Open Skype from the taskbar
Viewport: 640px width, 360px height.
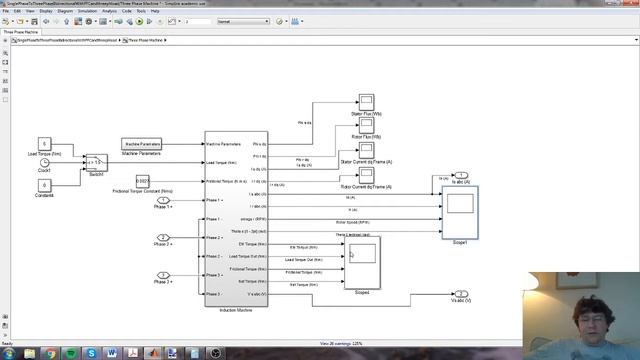pos(91,353)
